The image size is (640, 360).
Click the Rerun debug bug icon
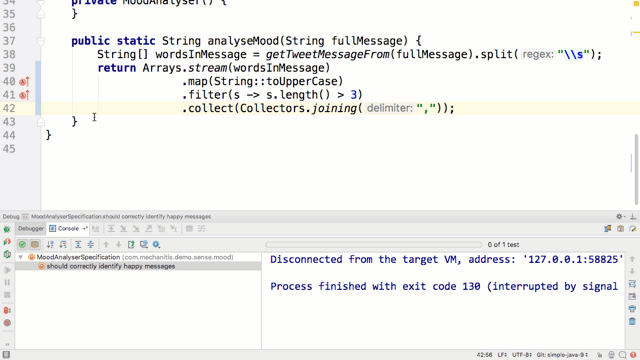7,229
